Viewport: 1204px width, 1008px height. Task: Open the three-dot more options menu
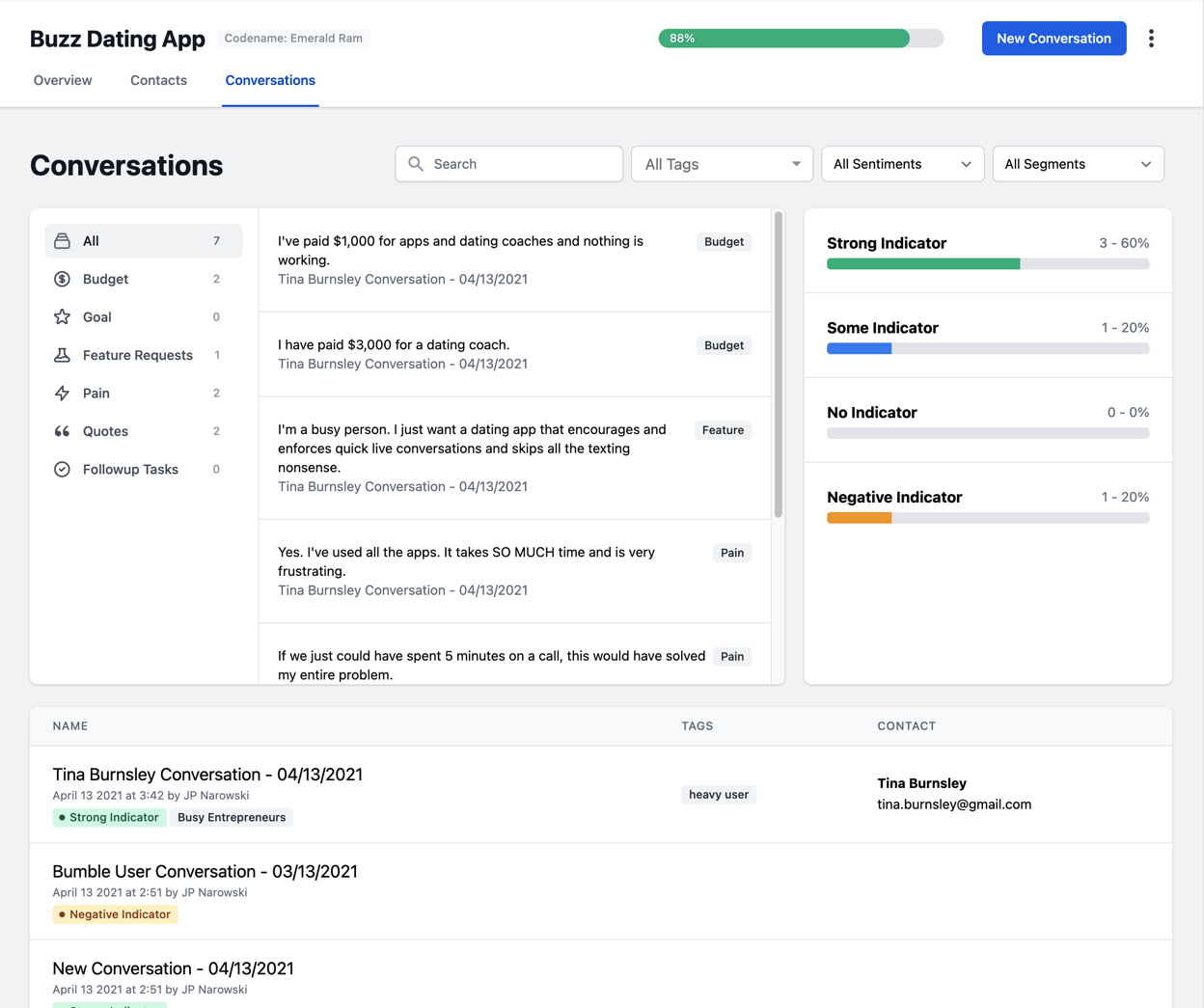[x=1151, y=39]
